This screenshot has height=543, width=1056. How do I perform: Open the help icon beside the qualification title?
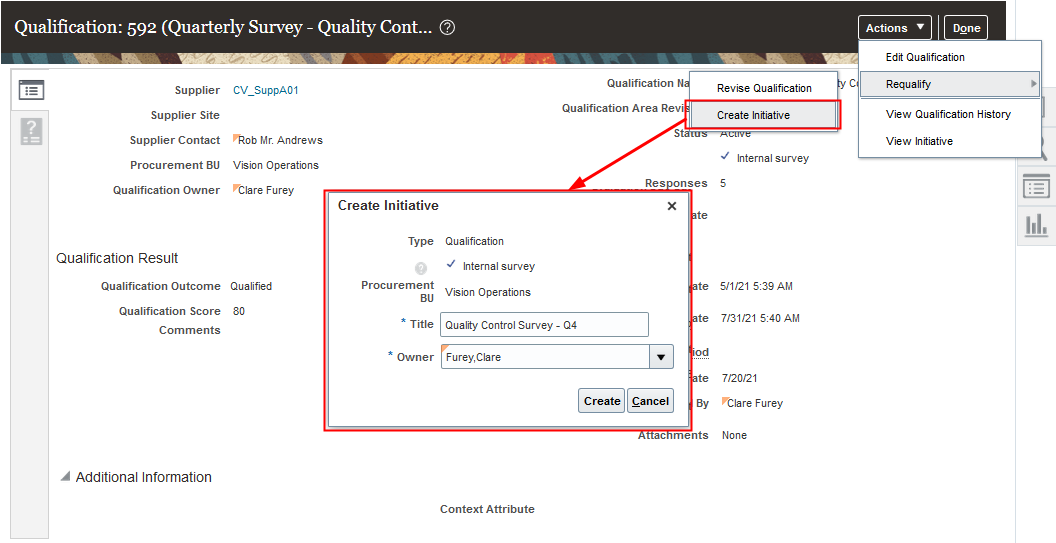447,28
